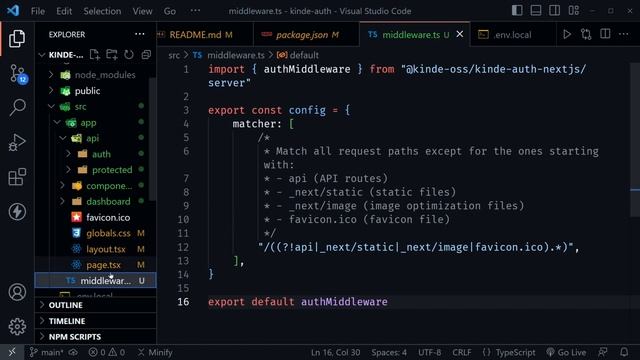The height and width of the screenshot is (360, 640).
Task: Open remote window indicator in status bar
Action: point(12,352)
